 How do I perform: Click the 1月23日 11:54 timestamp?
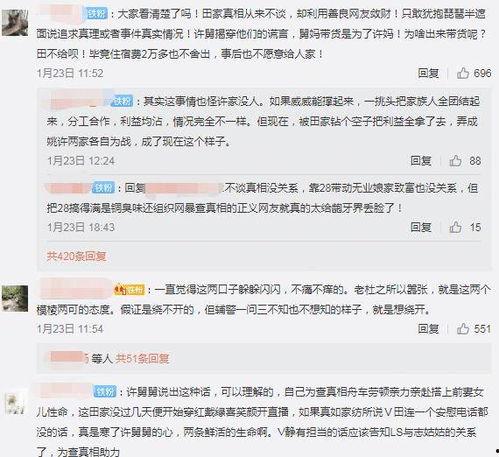coord(70,329)
